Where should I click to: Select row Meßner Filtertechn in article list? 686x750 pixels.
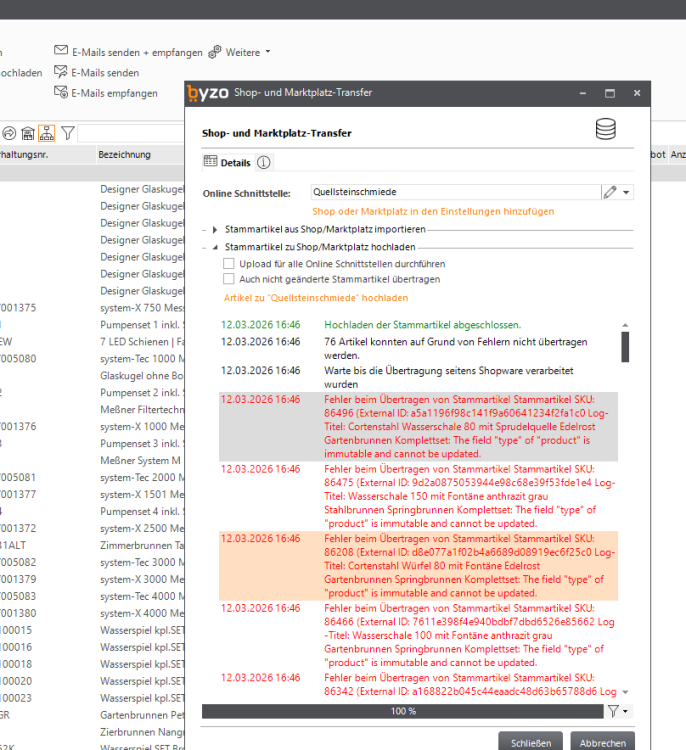(x=92, y=410)
